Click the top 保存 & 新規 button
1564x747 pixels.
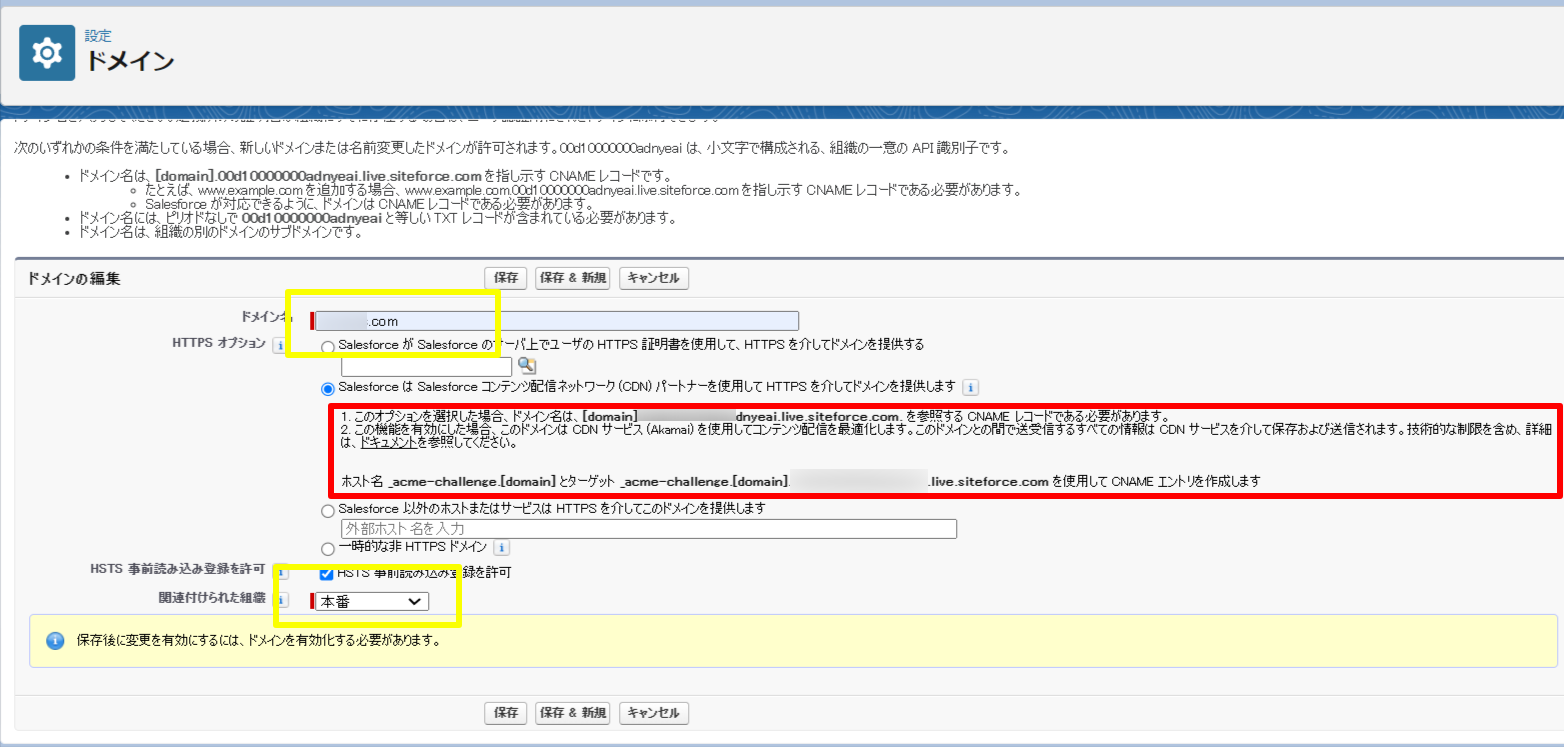point(573,278)
